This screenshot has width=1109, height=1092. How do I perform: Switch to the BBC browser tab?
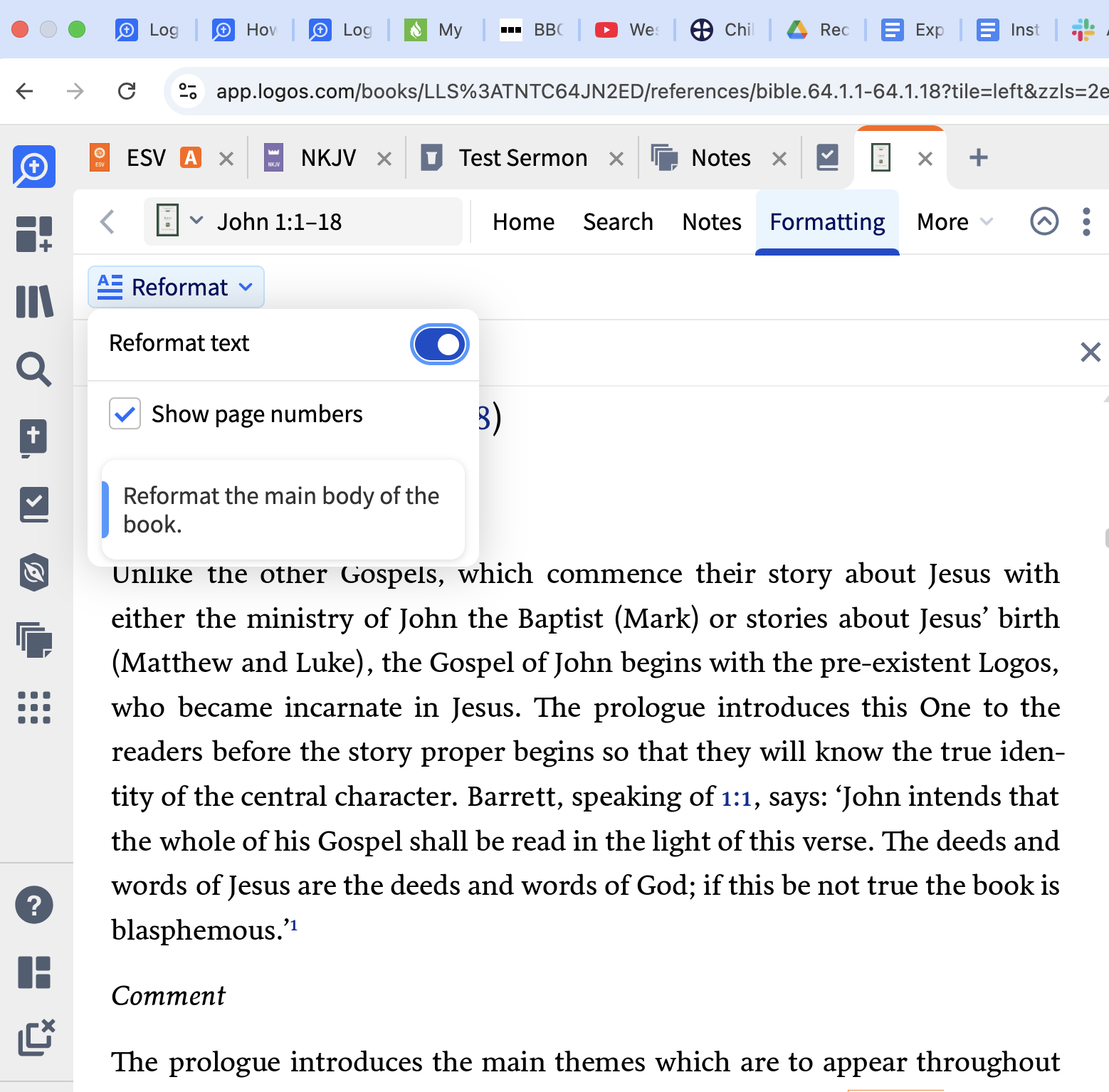pos(532,30)
